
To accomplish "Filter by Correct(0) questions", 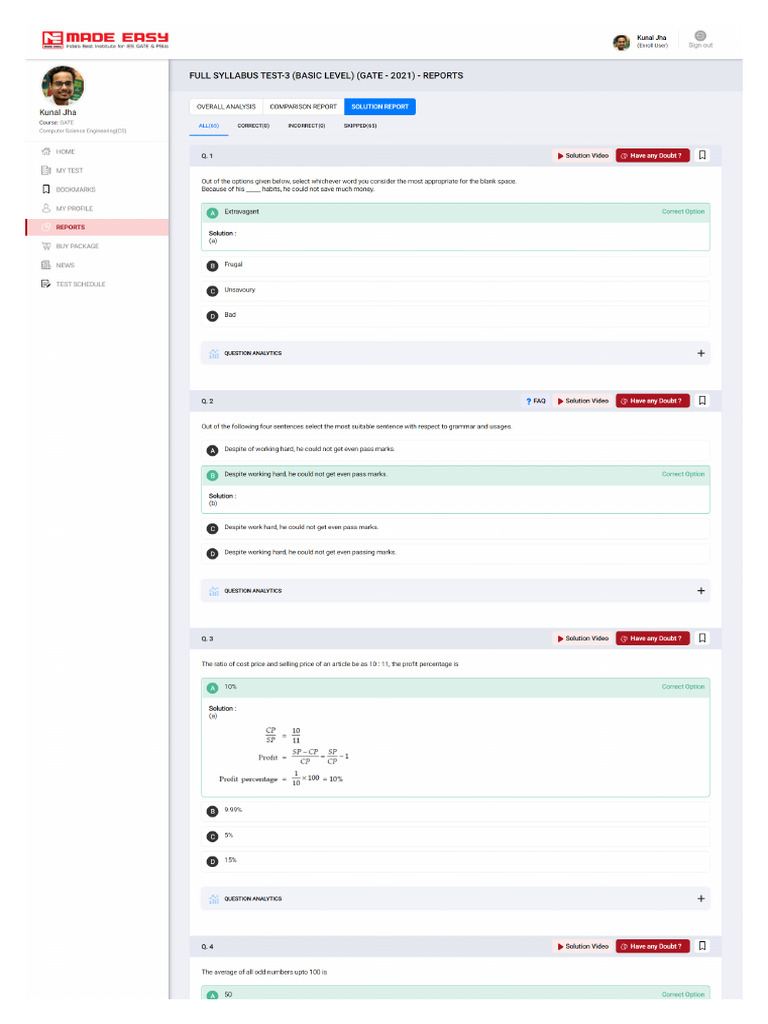I will pyautogui.click(x=253, y=126).
